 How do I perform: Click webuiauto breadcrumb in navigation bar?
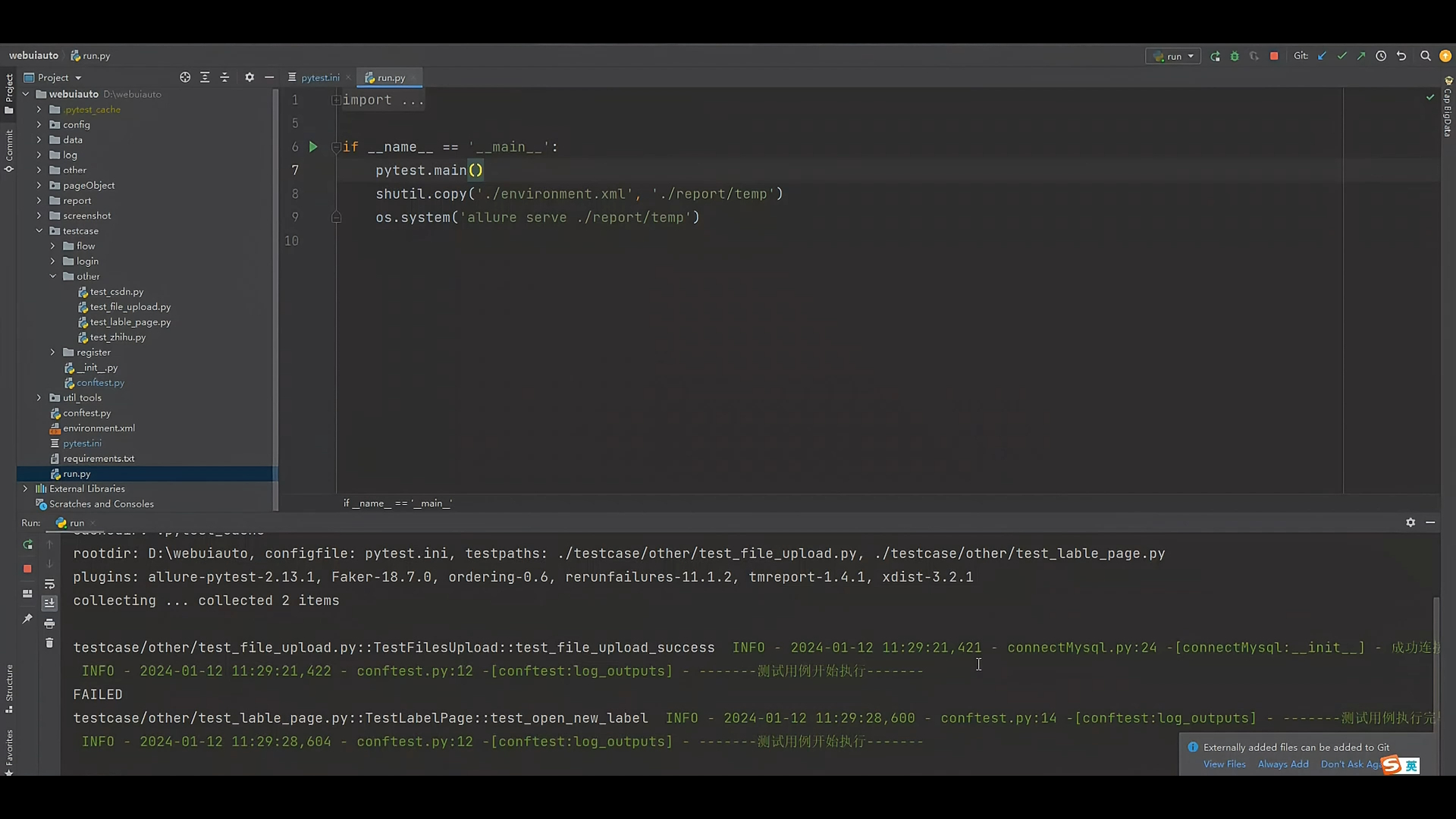(33, 55)
